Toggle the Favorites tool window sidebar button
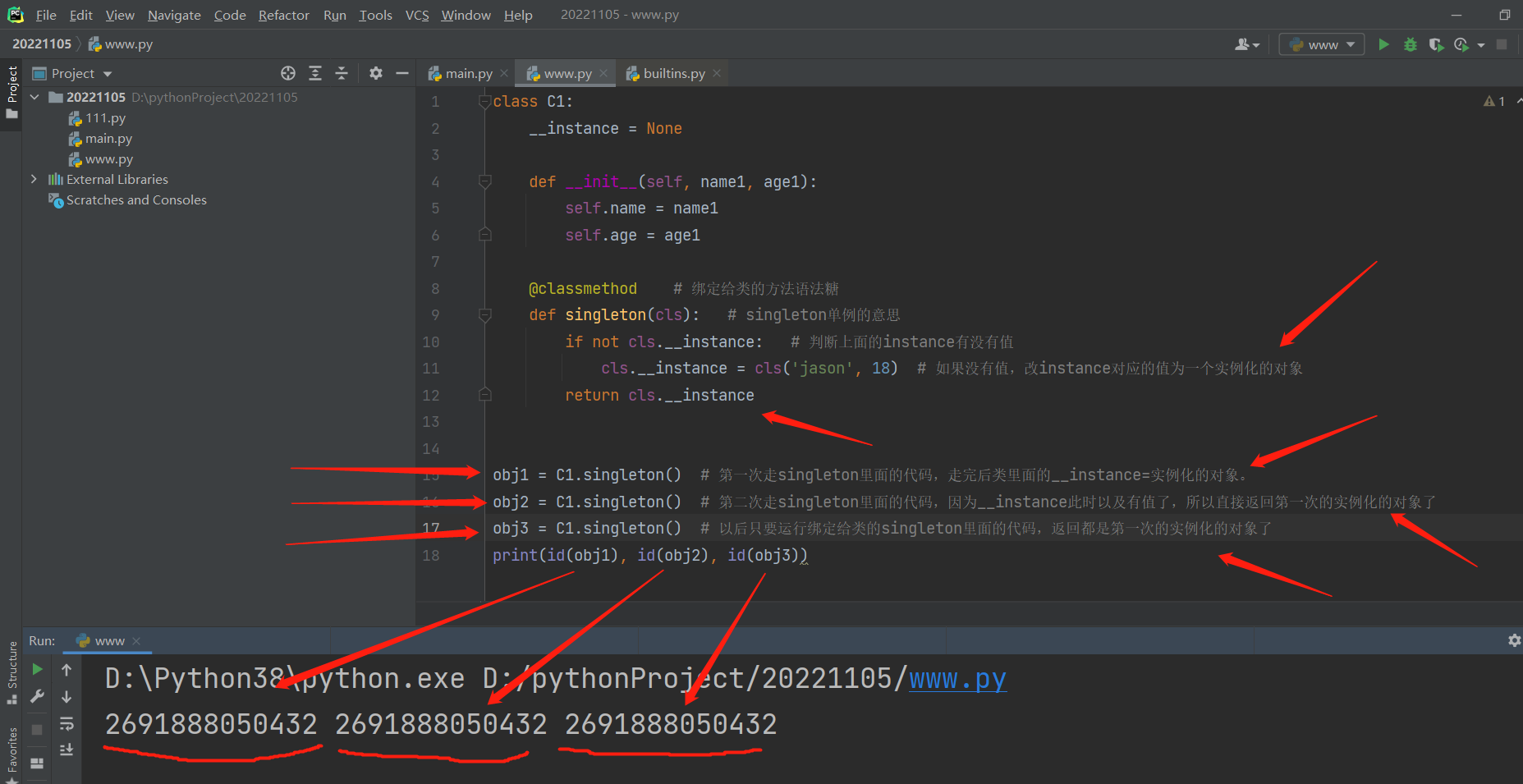The image size is (1523, 784). 11,754
